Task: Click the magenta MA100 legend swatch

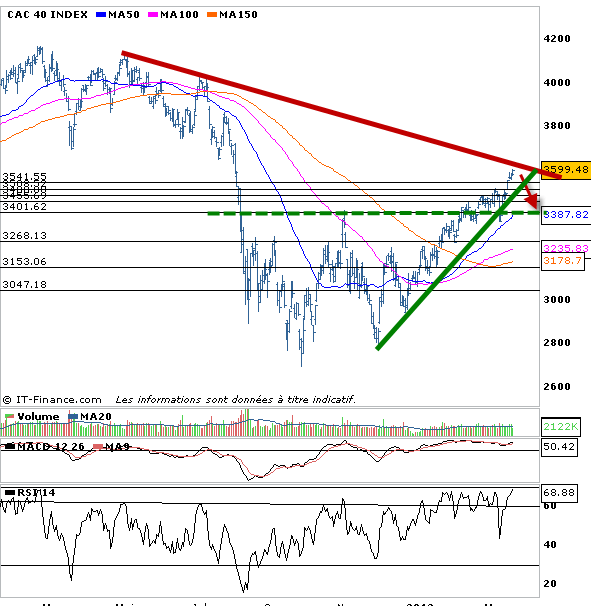Action: click(x=153, y=15)
